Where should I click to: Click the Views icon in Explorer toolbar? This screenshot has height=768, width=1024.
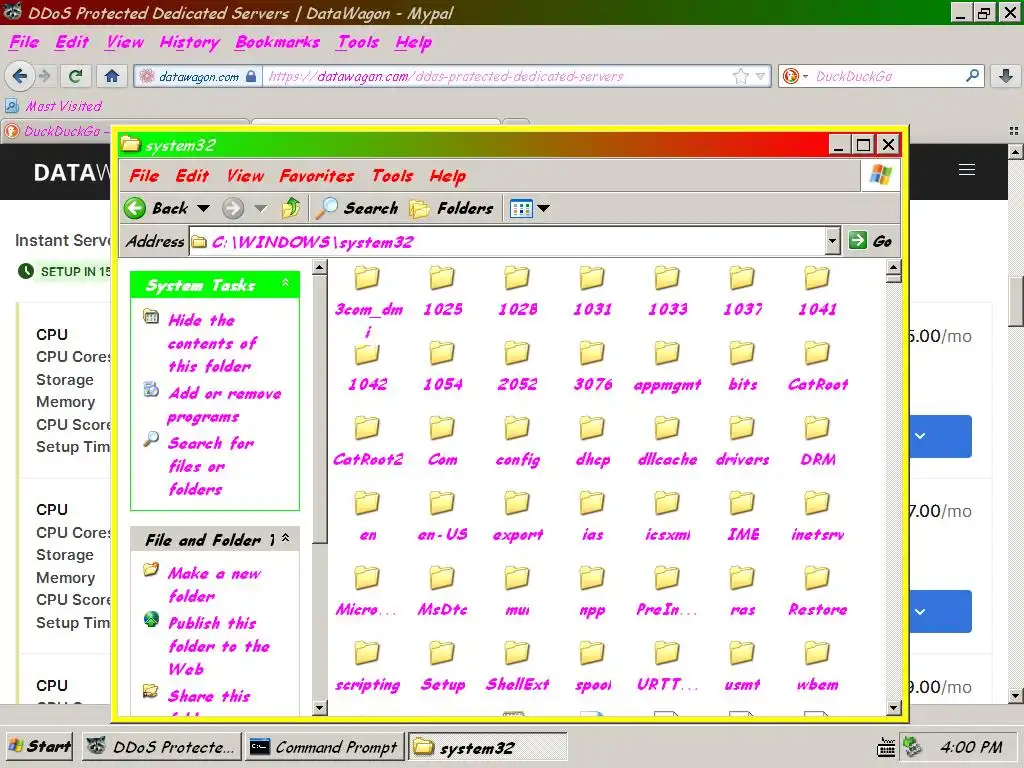(x=521, y=208)
